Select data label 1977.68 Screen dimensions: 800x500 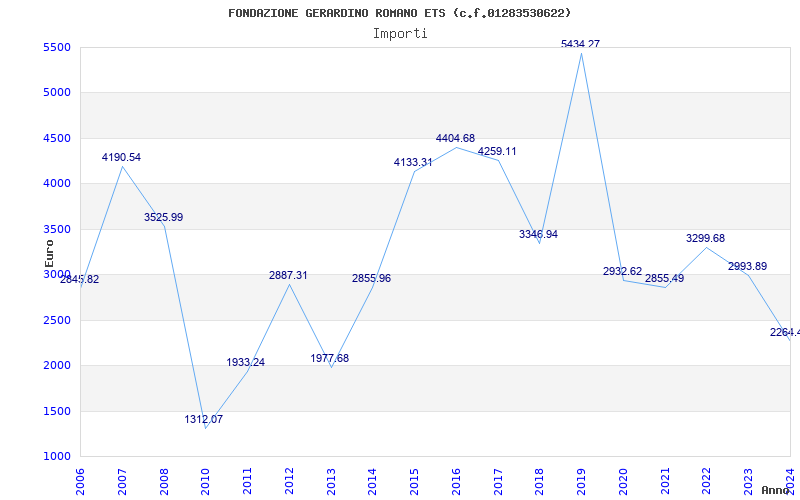330,358
